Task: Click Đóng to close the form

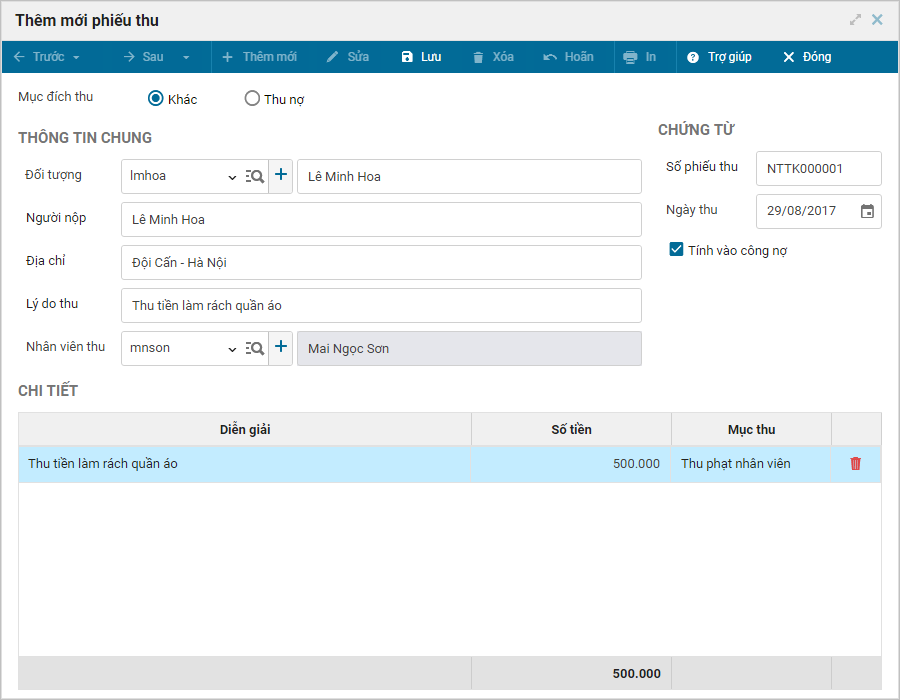Action: (x=807, y=57)
